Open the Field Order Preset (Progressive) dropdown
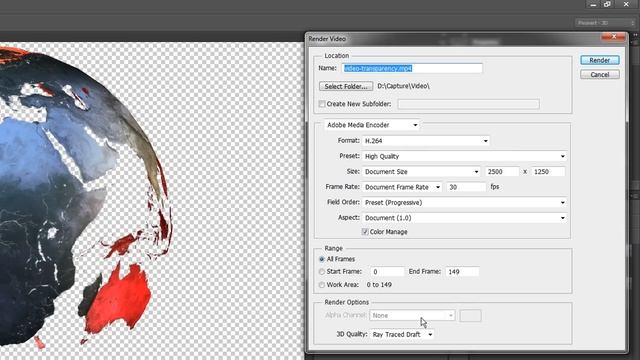 [x=464, y=202]
